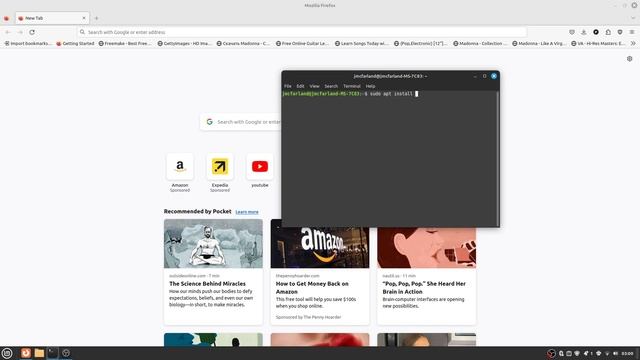This screenshot has height=360, width=640.
Task: Close the New Tab tab
Action: [84, 18]
